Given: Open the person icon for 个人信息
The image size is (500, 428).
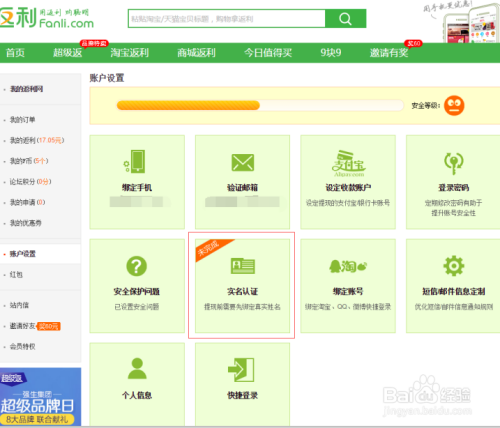Looking at the screenshot, I should [137, 368].
